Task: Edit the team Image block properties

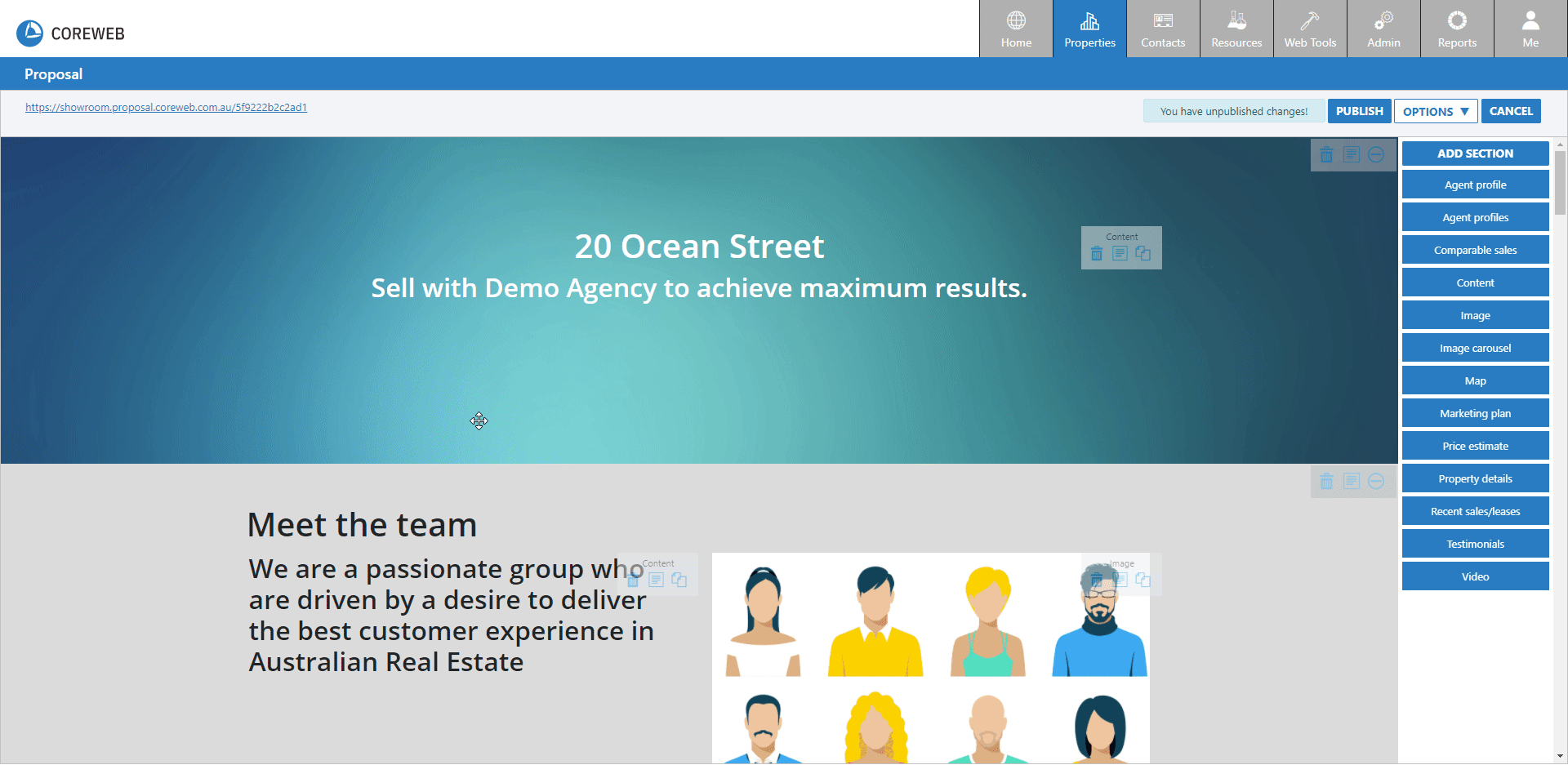Action: tap(1120, 580)
